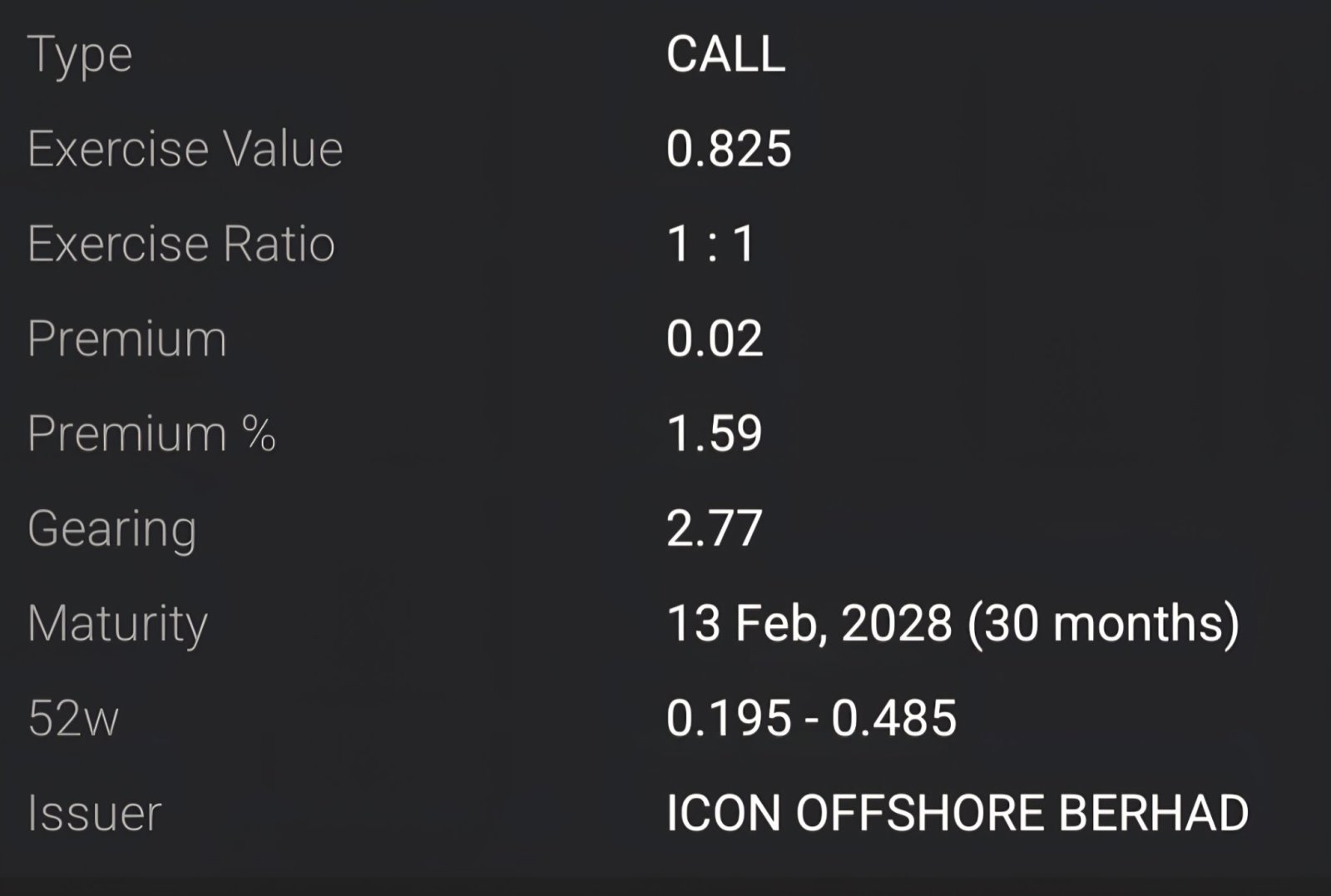Select the Exercise Value label

pyautogui.click(x=185, y=150)
